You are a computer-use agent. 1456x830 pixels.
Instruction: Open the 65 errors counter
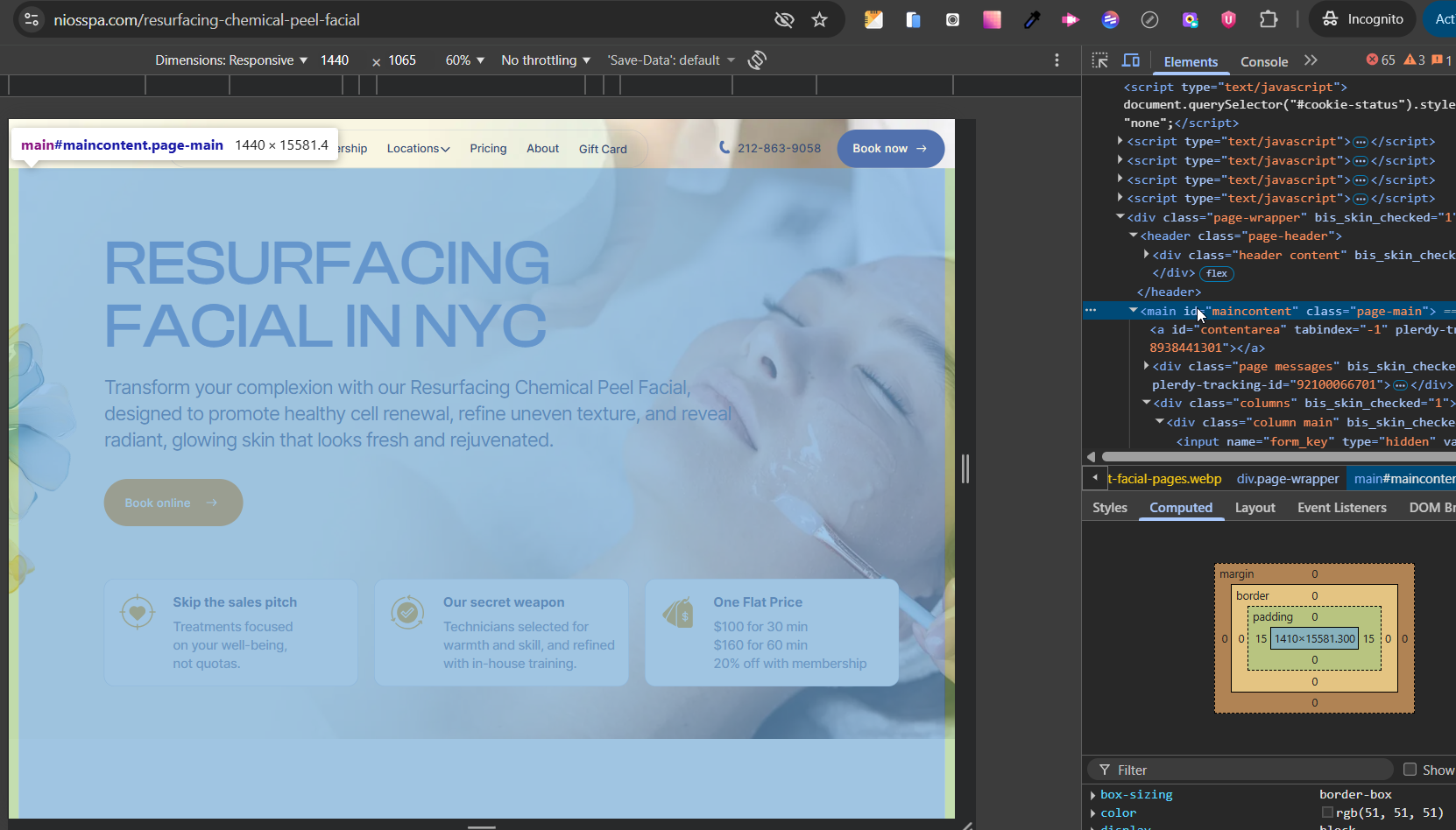tap(1381, 60)
